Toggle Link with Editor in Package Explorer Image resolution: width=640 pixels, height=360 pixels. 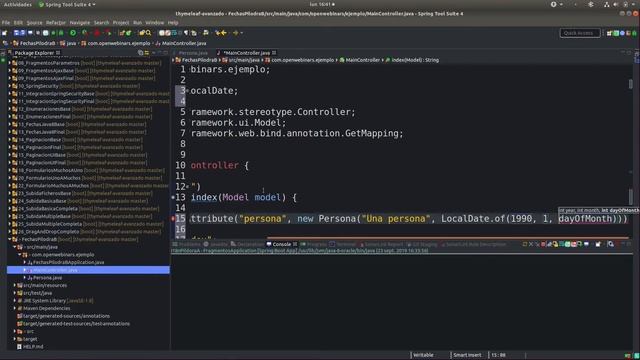[147, 53]
